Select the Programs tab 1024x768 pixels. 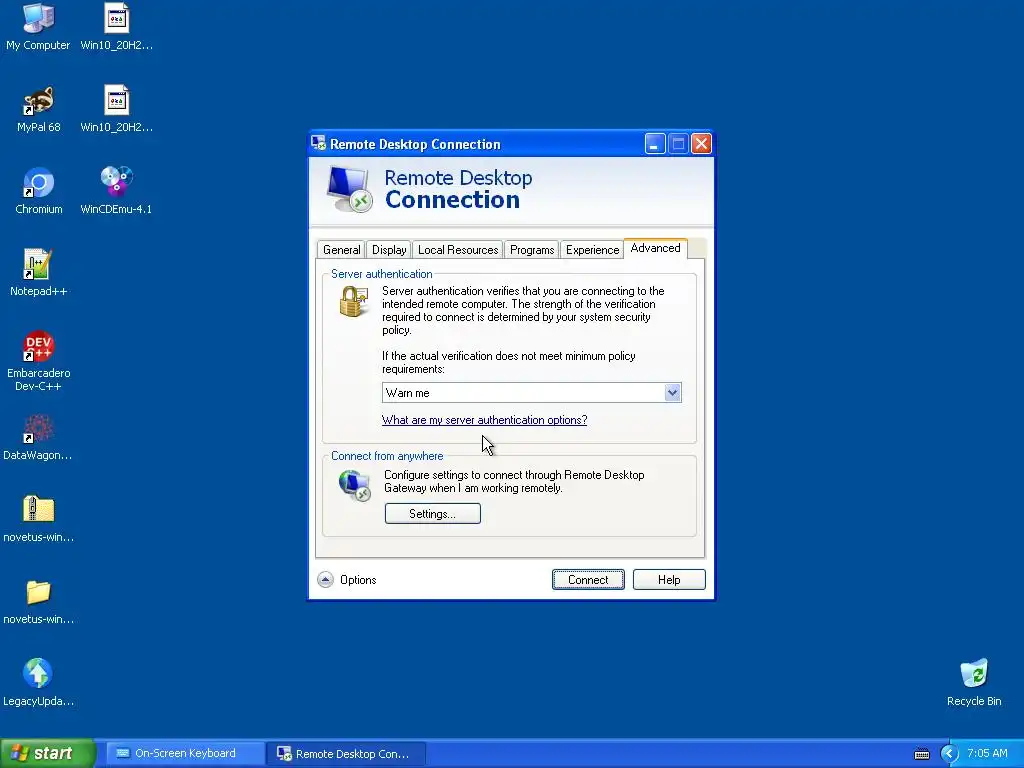pos(532,250)
